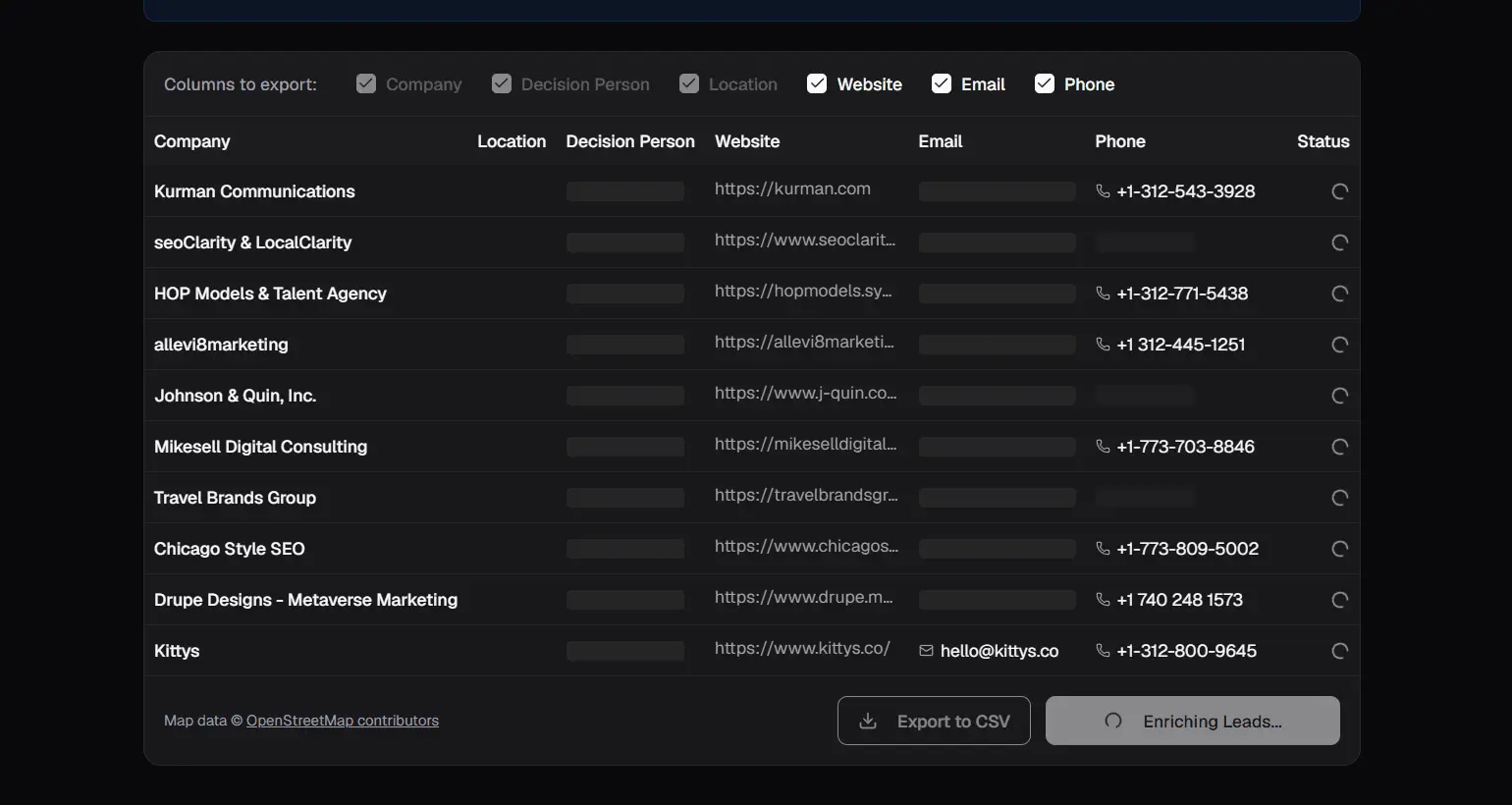Image resolution: width=1512 pixels, height=805 pixels.
Task: Click the Decision Person column header
Action: pos(630,141)
